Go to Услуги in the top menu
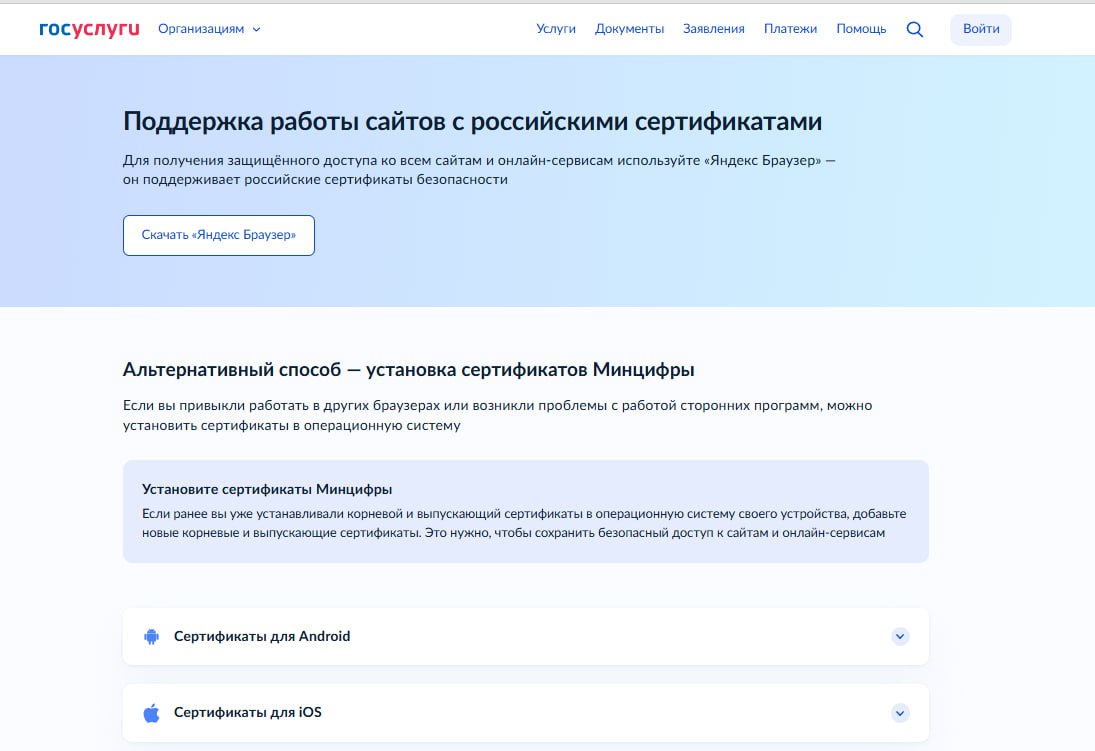Screen dimensions: 1095x751 coord(556,29)
